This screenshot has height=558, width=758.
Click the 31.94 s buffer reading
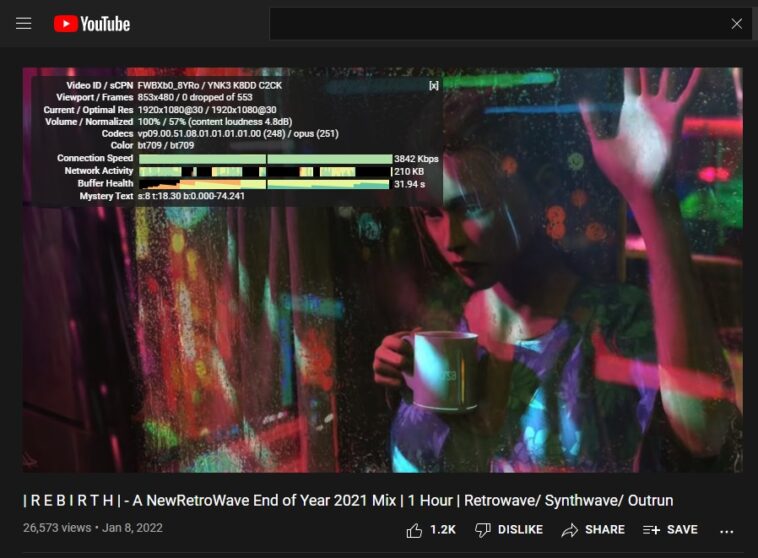409,184
